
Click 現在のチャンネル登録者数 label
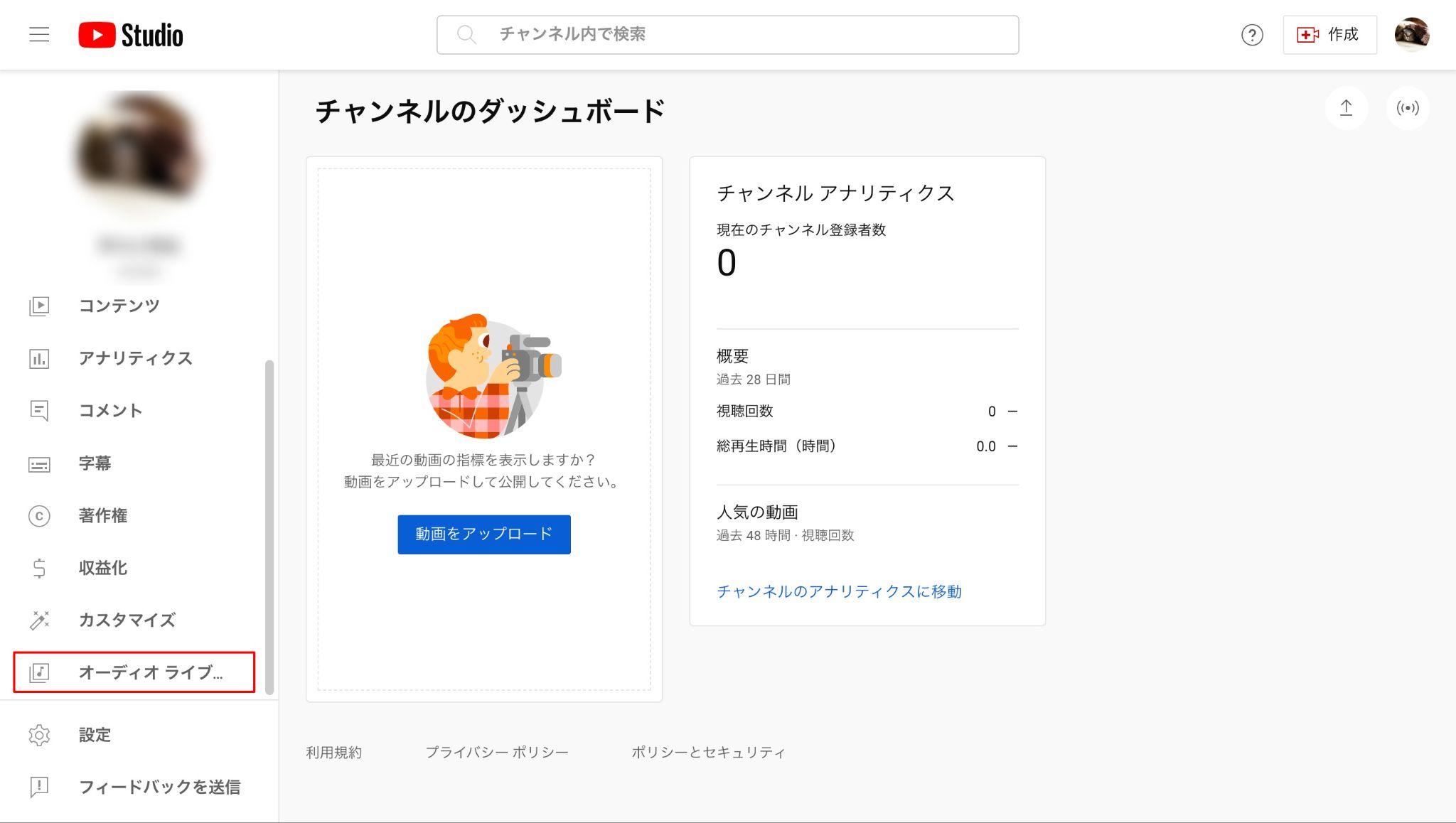801,230
